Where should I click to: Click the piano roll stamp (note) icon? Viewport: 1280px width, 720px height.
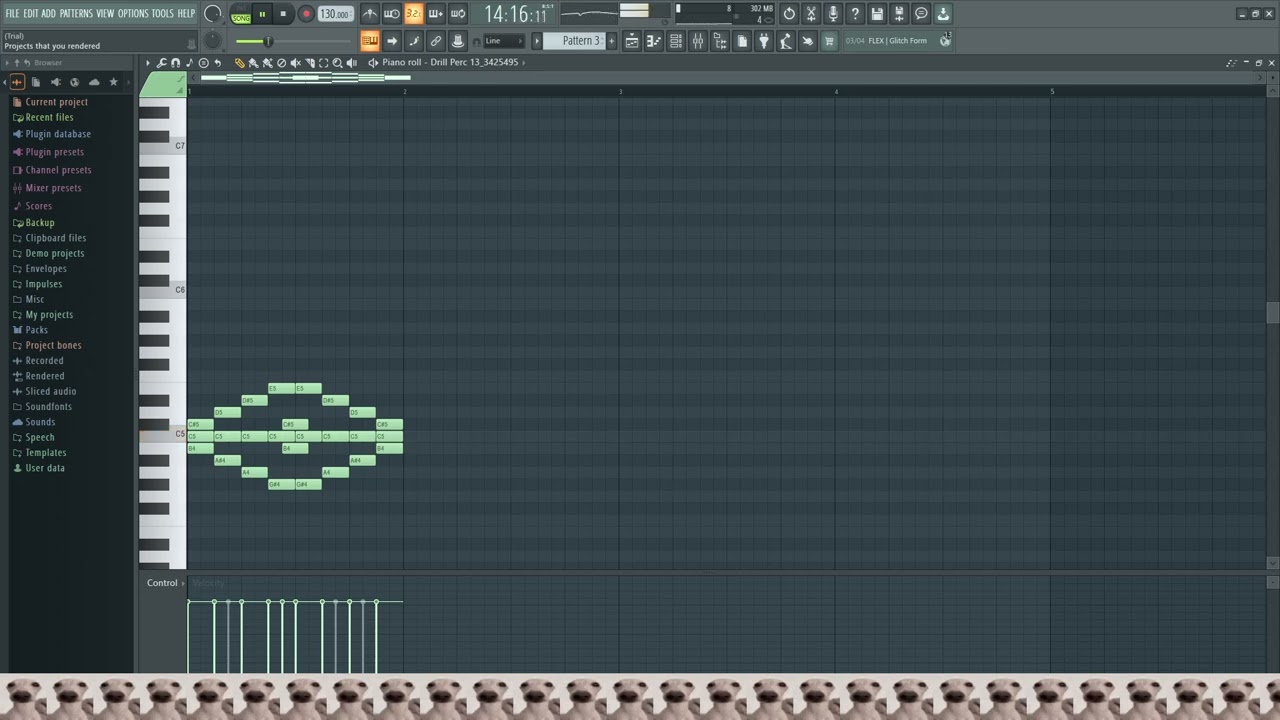tap(189, 63)
